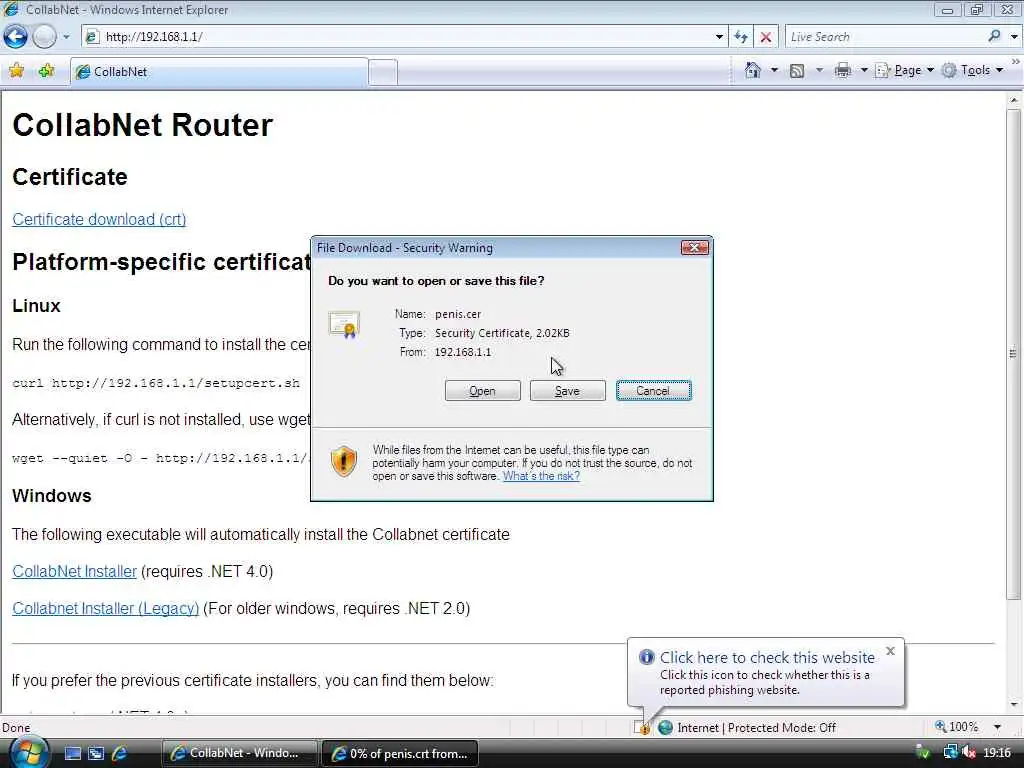The height and width of the screenshot is (768, 1024).
Task: Click the 100% zoom level button
Action: click(x=957, y=727)
